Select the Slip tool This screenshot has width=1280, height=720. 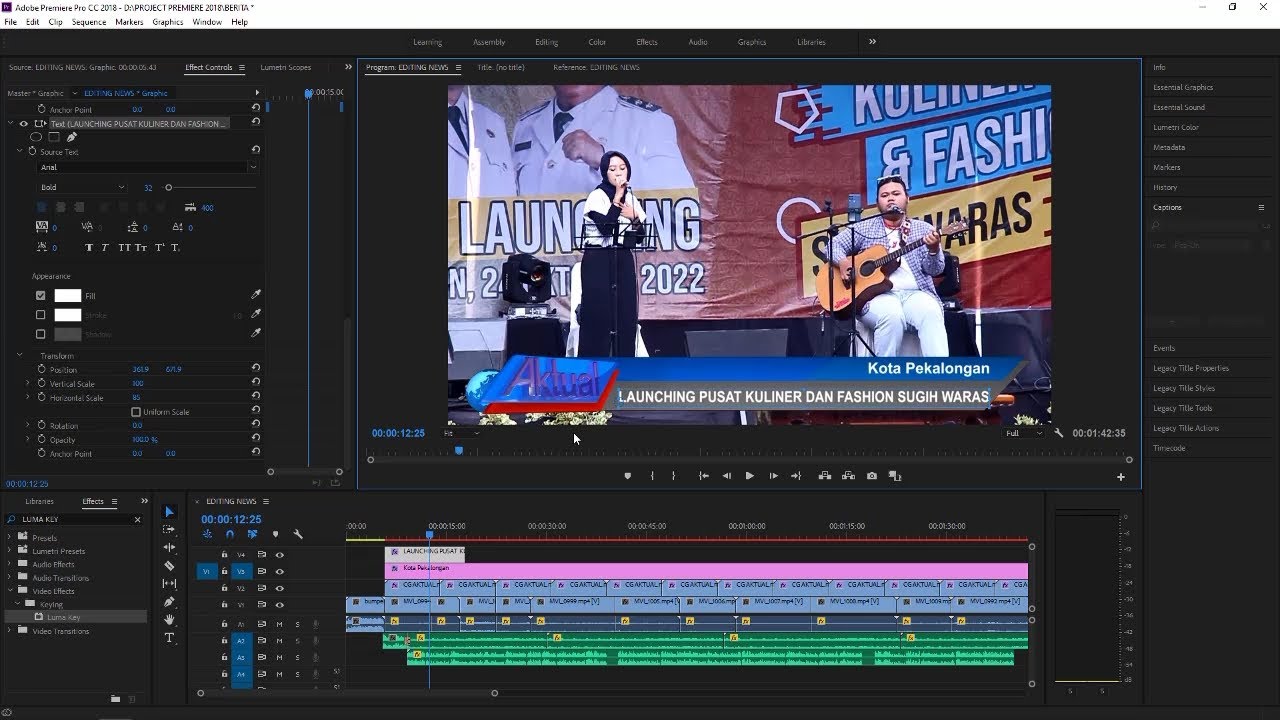pyautogui.click(x=169, y=583)
